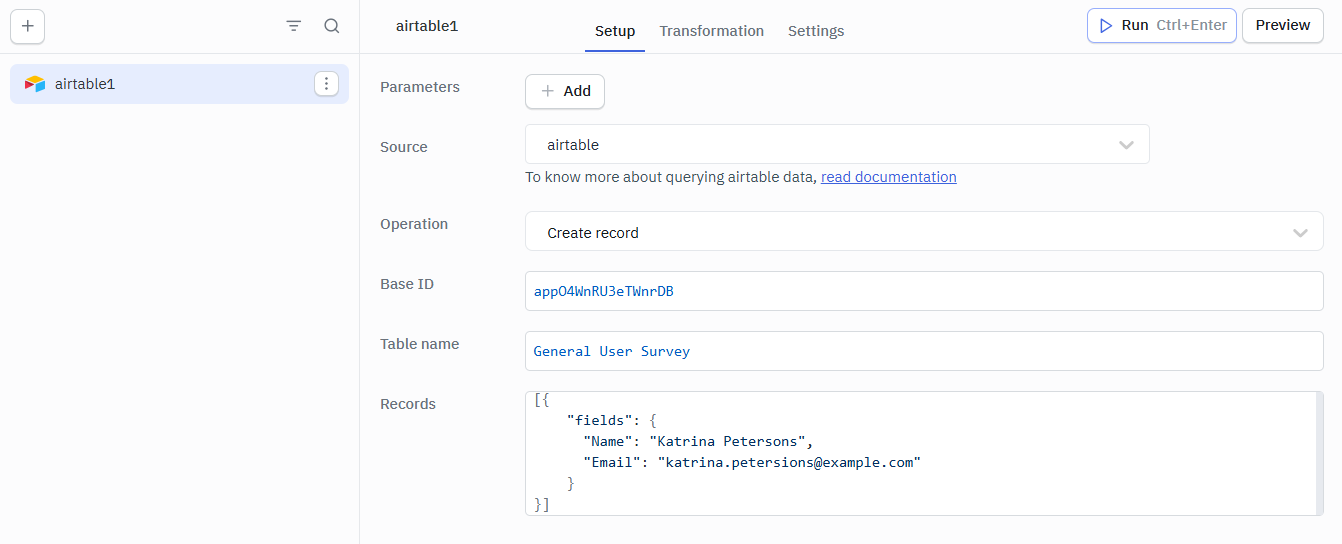The width and height of the screenshot is (1342, 544).
Task: Click the Base ID input field
Action: pyautogui.click(x=923, y=291)
